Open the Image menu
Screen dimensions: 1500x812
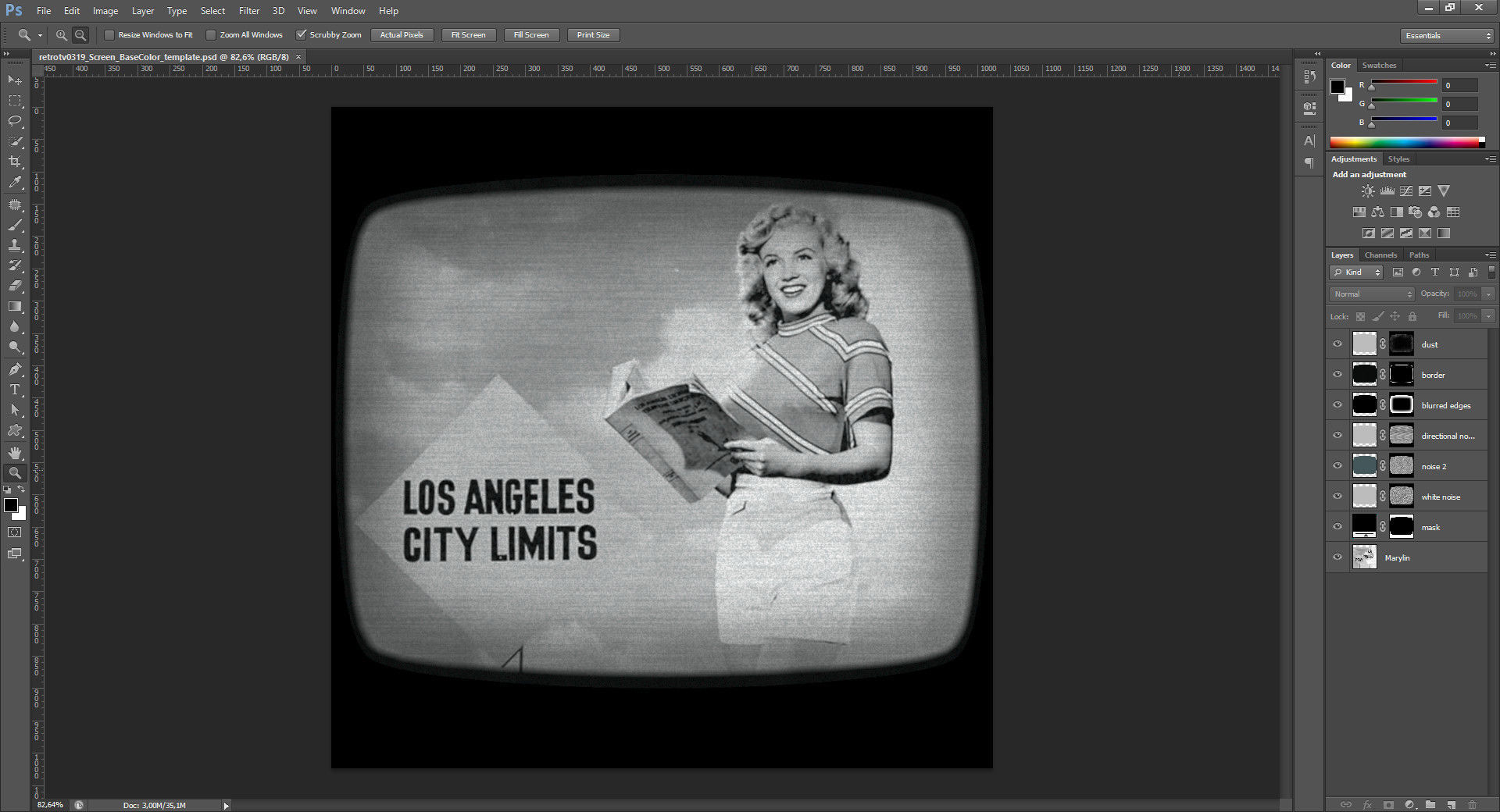[105, 11]
